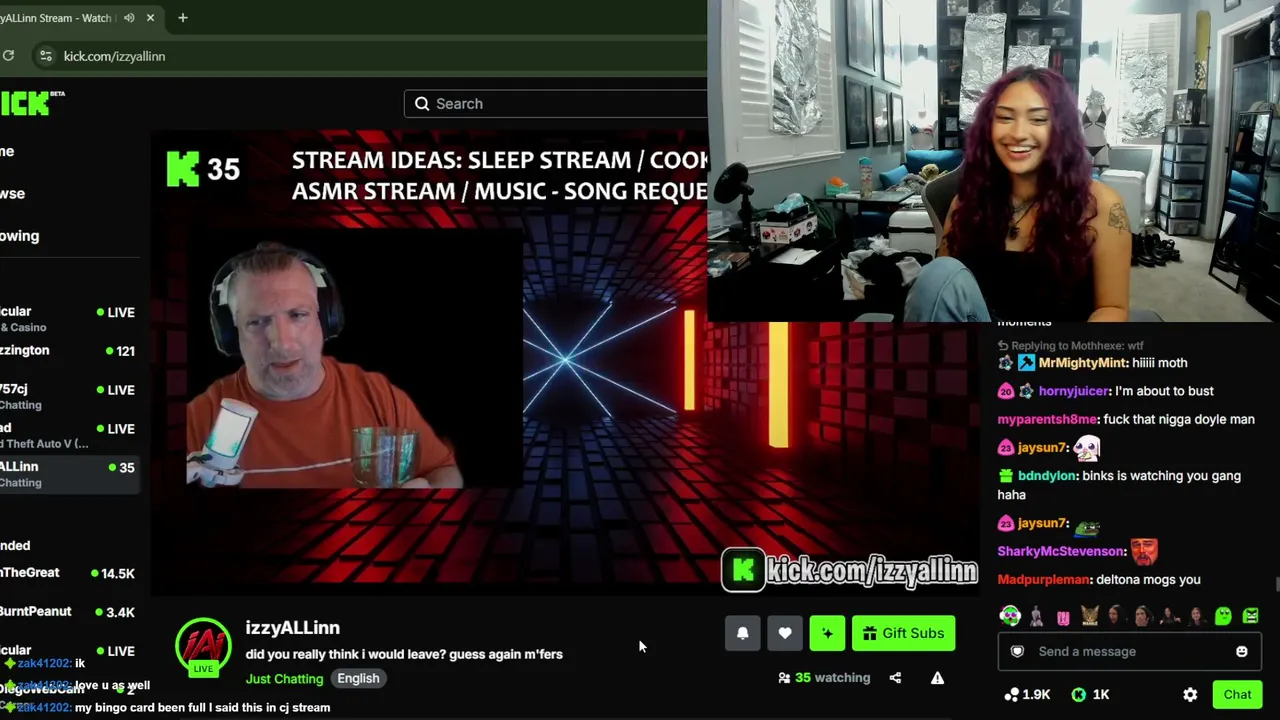Reload the page

point(8,56)
